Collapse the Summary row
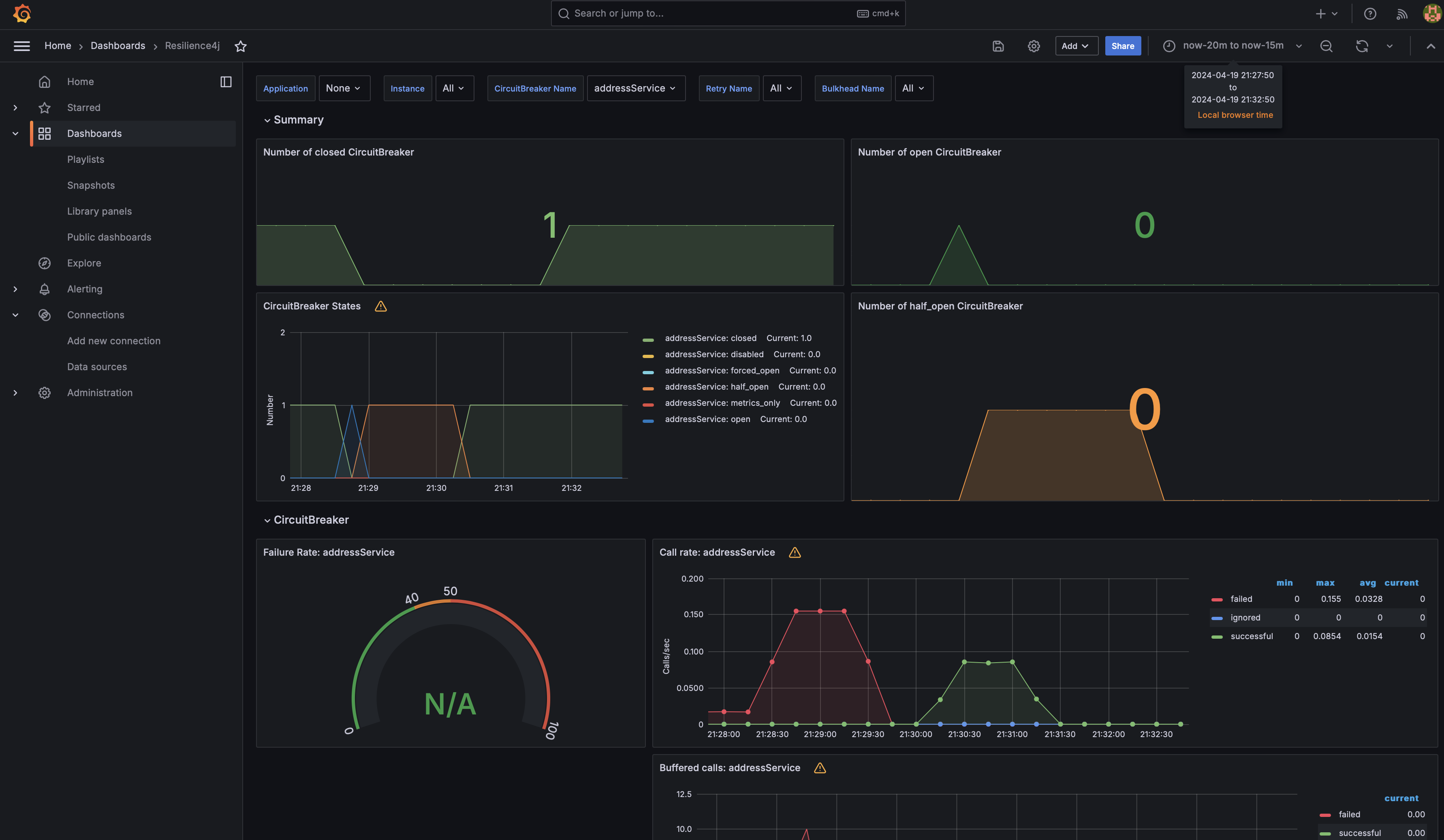Viewport: 1444px width, 840px height. [298, 120]
